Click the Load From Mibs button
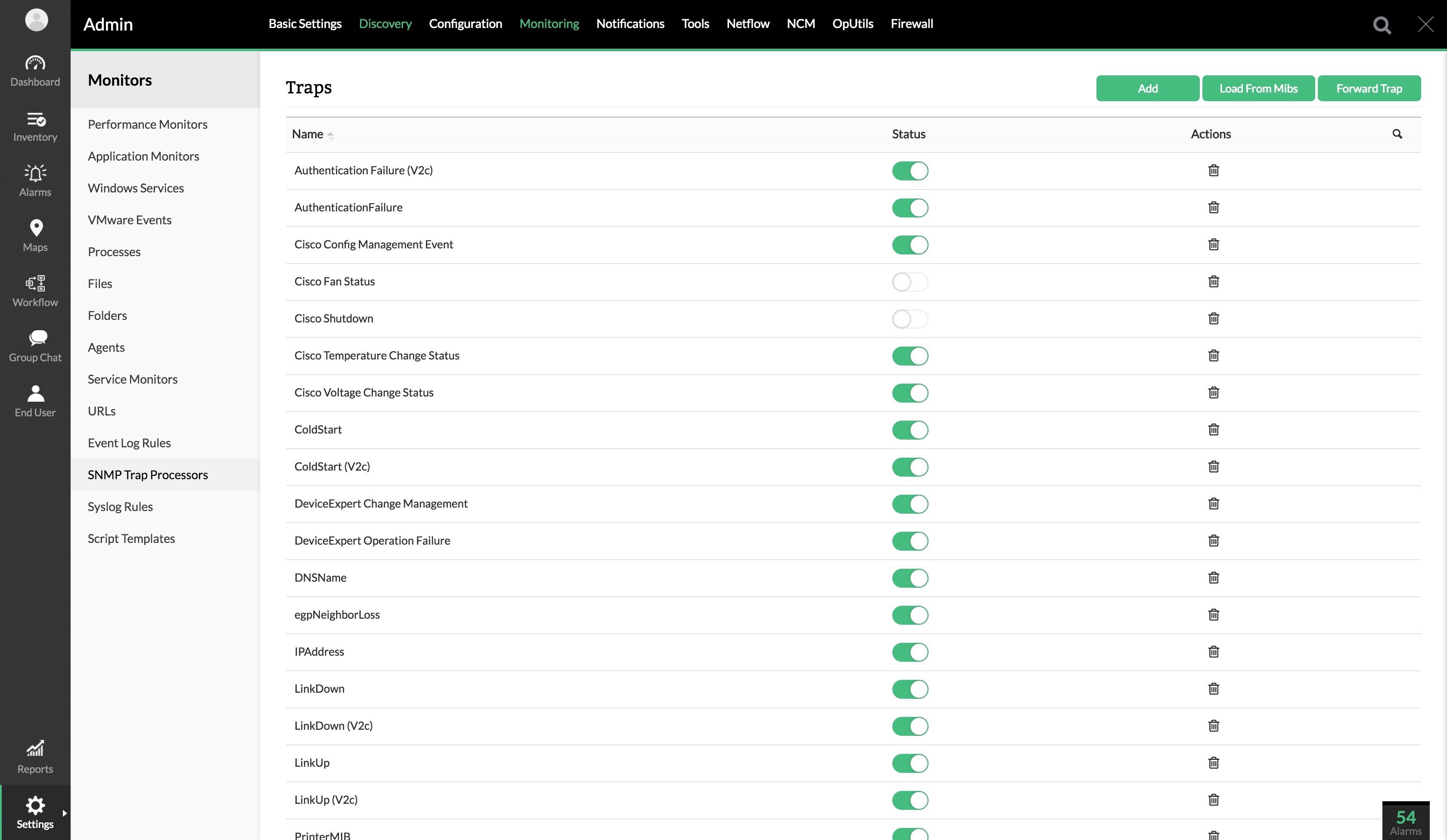Screen dimensions: 1447x840 coord(1258,88)
